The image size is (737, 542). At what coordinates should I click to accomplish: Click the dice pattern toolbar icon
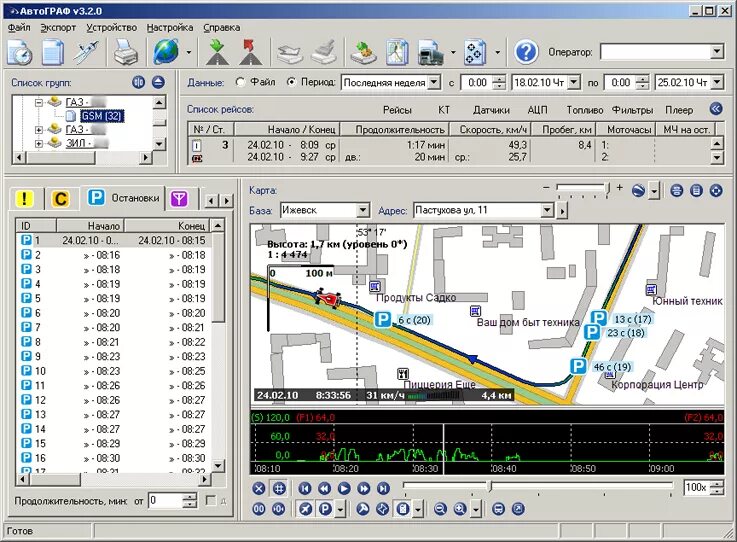tap(475, 52)
